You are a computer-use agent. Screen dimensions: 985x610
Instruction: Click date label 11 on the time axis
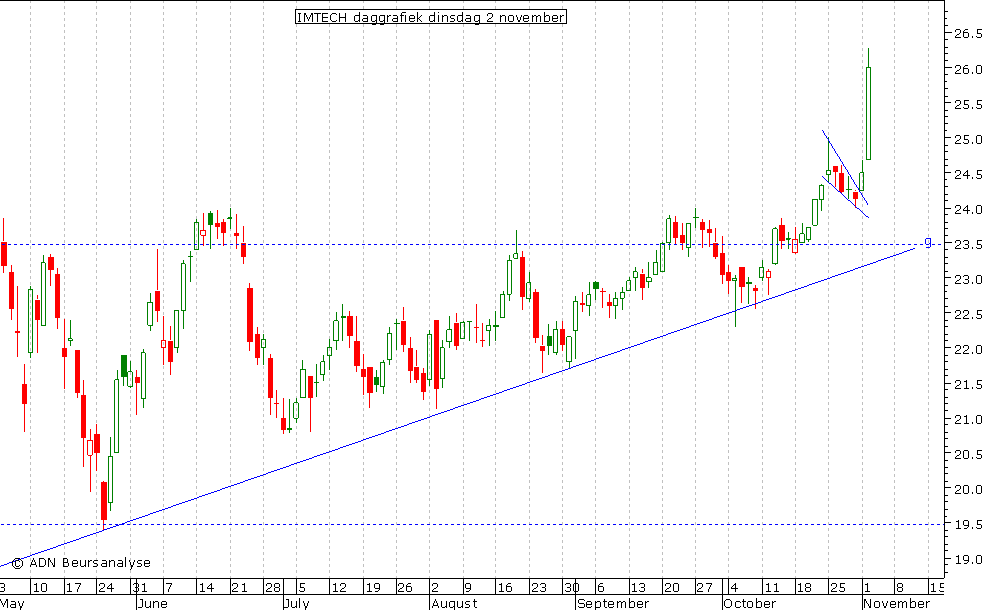(771, 588)
